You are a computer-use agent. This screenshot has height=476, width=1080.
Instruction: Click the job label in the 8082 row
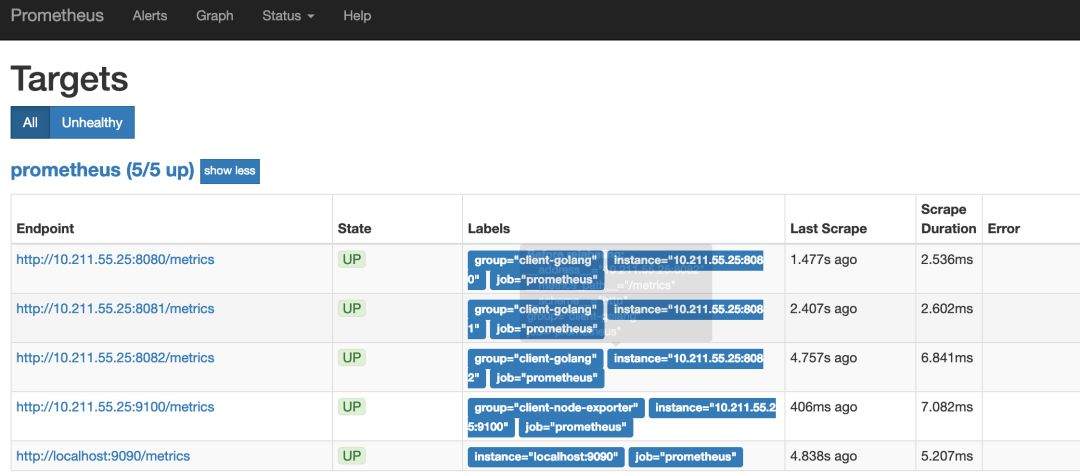coord(546,378)
